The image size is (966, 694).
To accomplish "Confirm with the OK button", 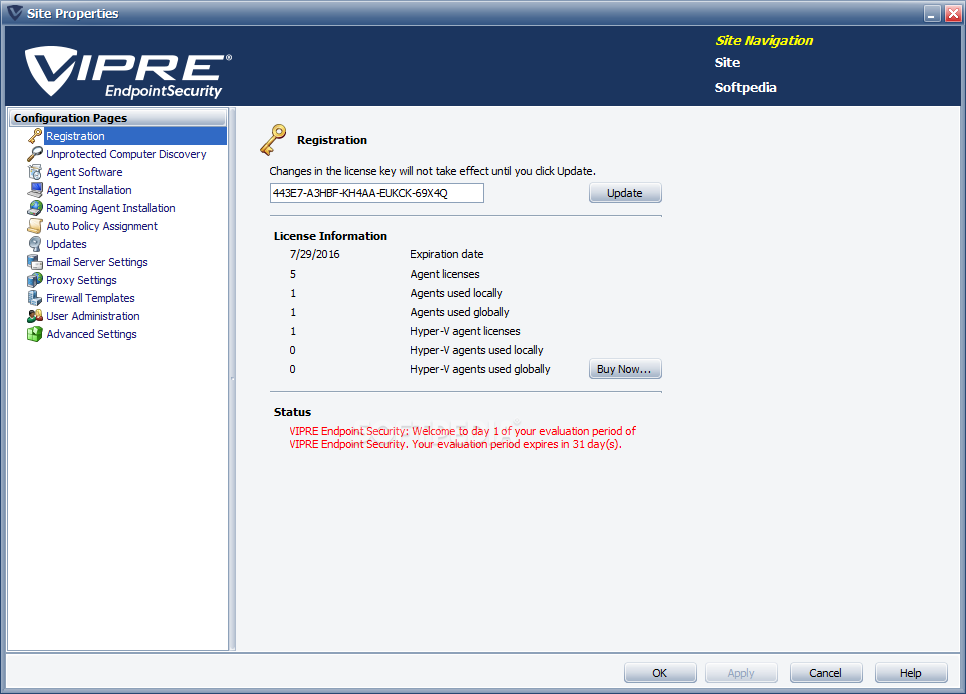I will pos(660,672).
